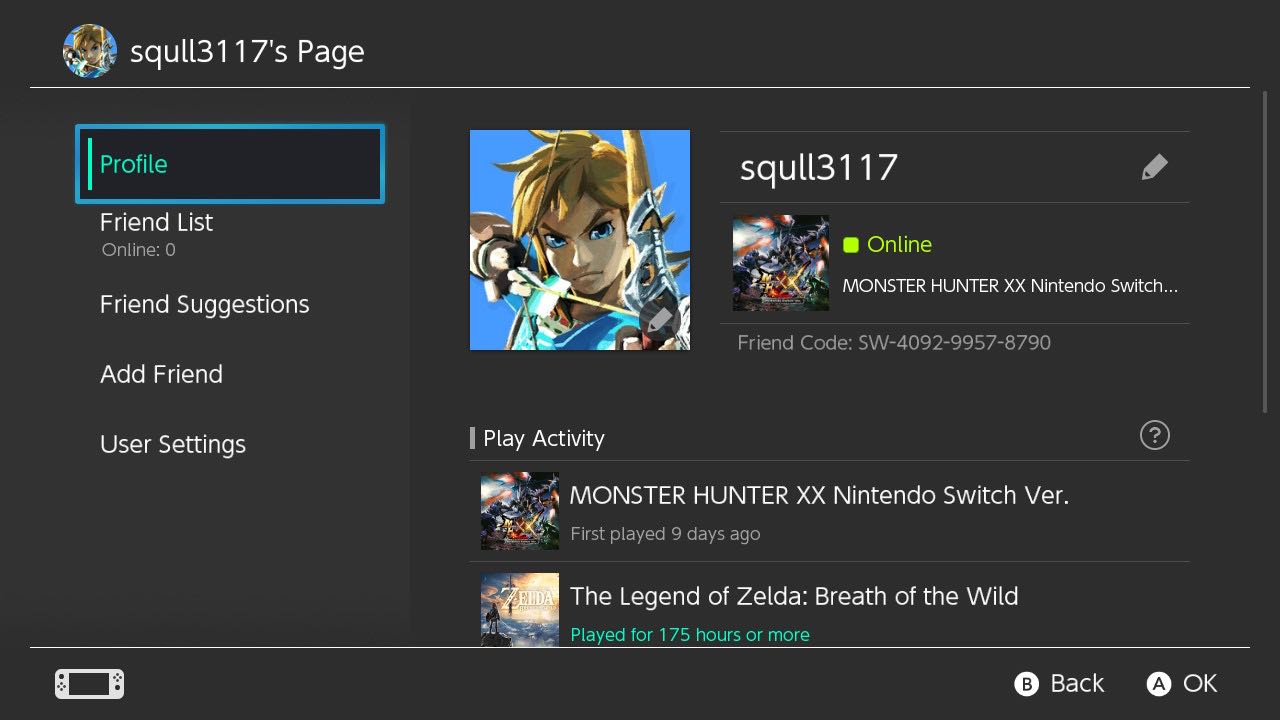Select the Profile menu item
Screen dimensions: 1280x720
pyautogui.click(x=230, y=164)
